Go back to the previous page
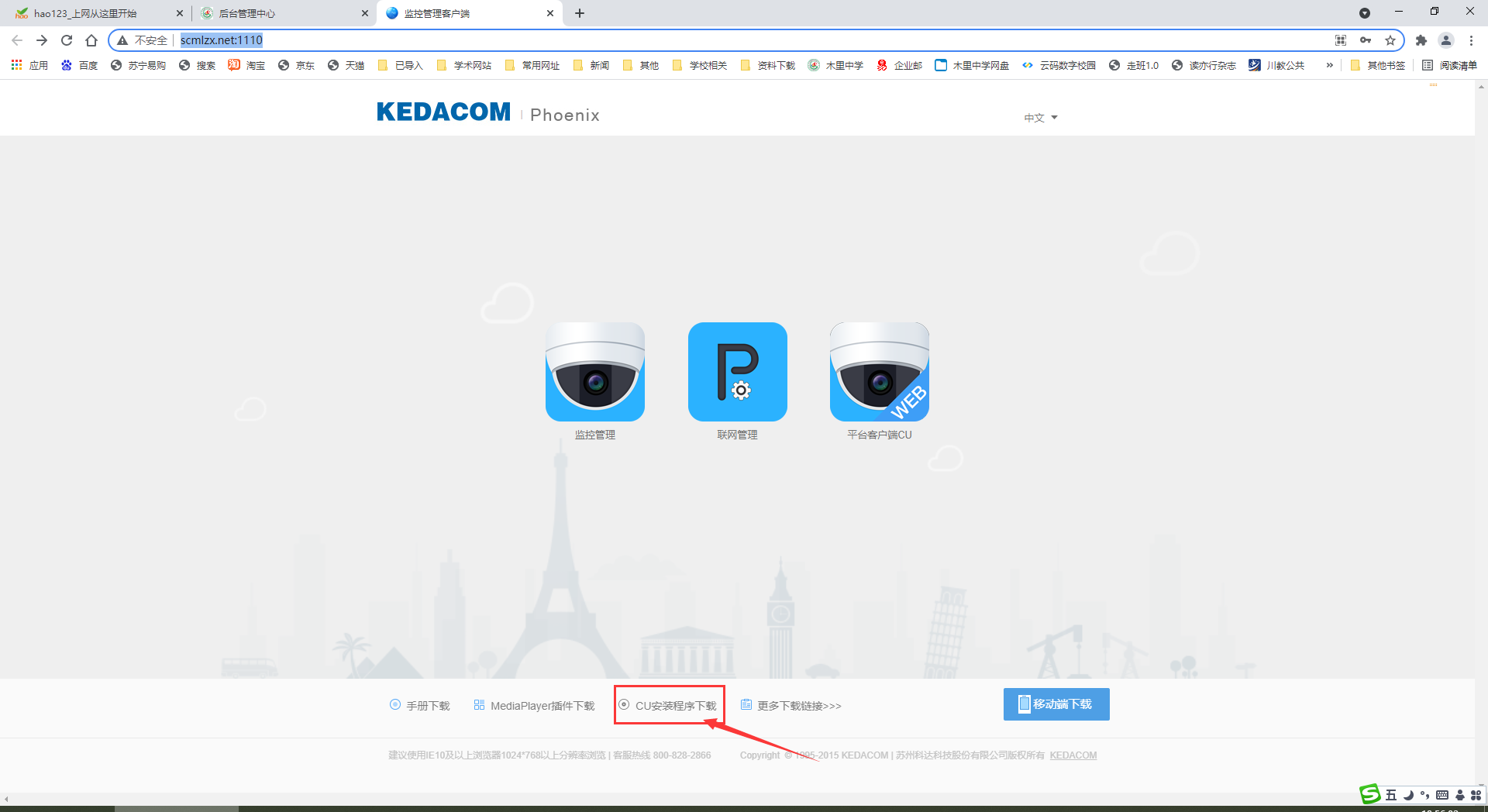Viewport: 1488px width, 812px height. pyautogui.click(x=17, y=40)
